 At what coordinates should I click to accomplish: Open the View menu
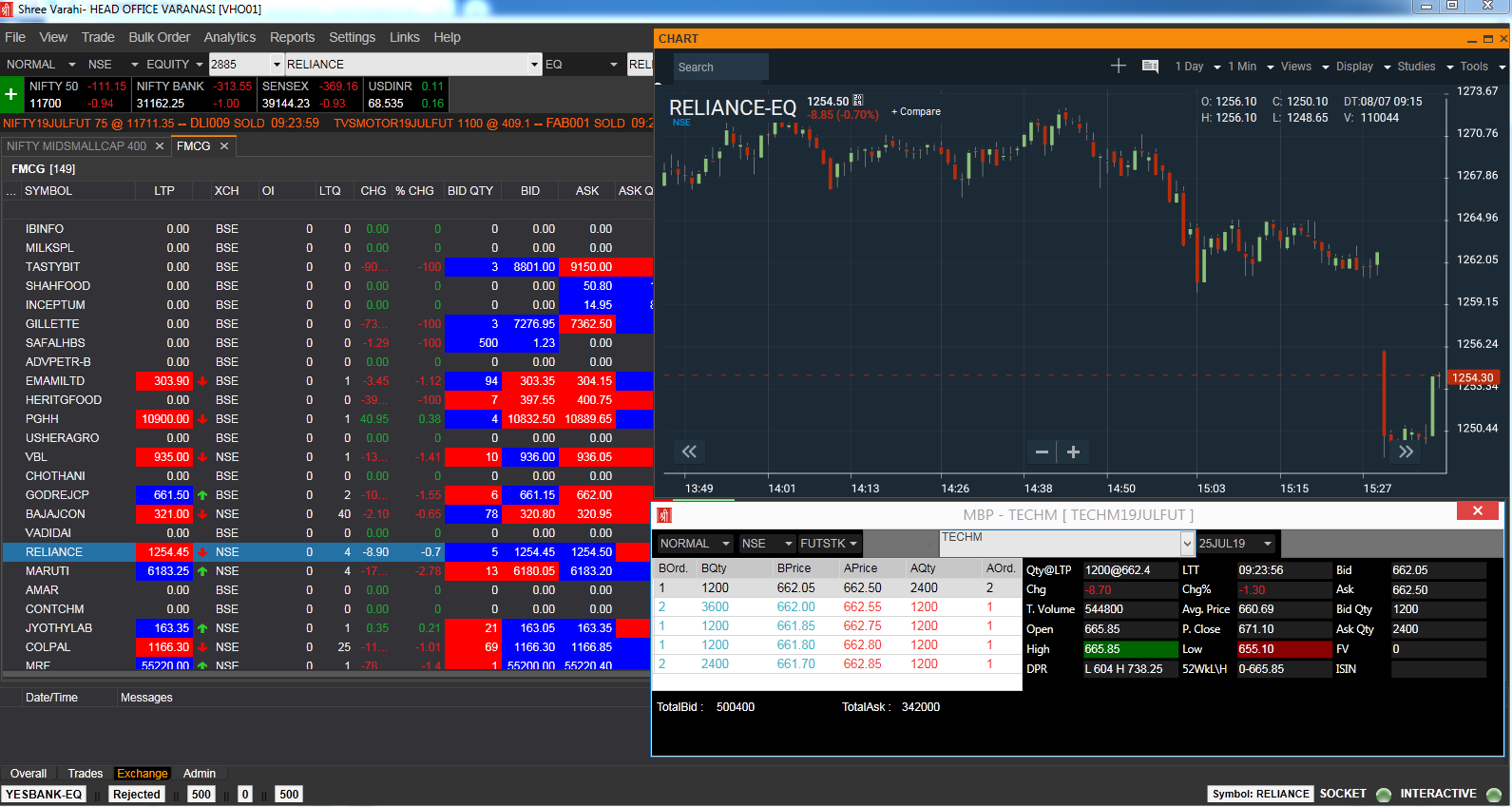pos(53,37)
